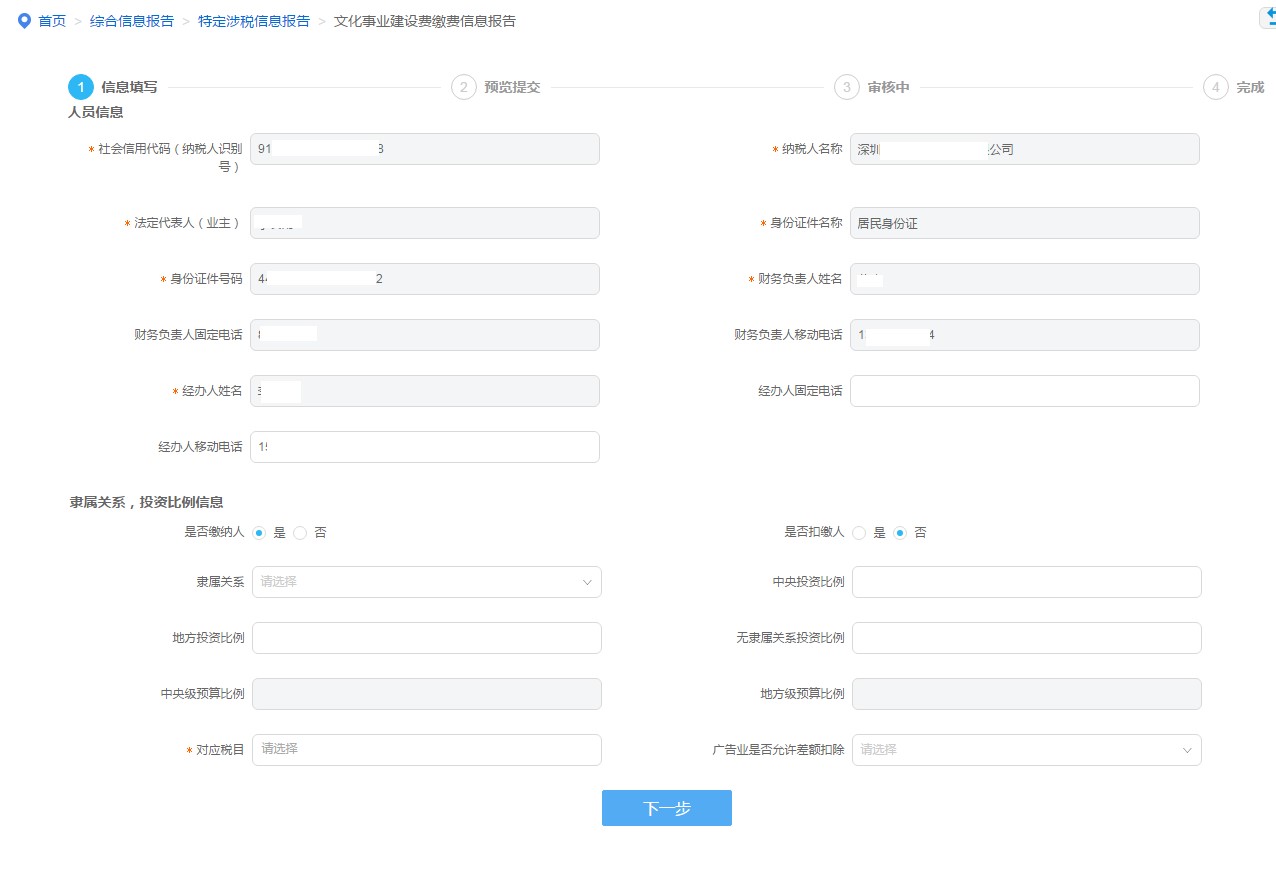Open the 隶属关系 dropdown
This screenshot has height=873, width=1276.
(x=426, y=581)
